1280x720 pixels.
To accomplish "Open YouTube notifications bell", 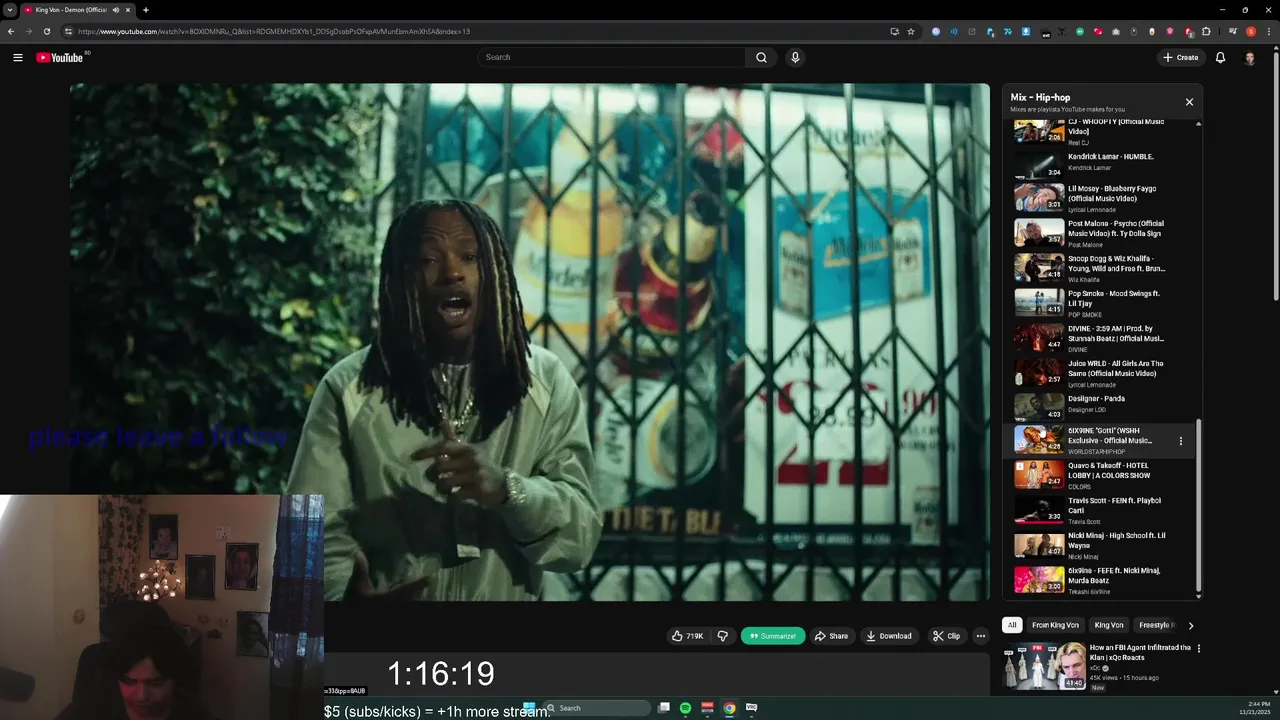I will point(1220,57).
